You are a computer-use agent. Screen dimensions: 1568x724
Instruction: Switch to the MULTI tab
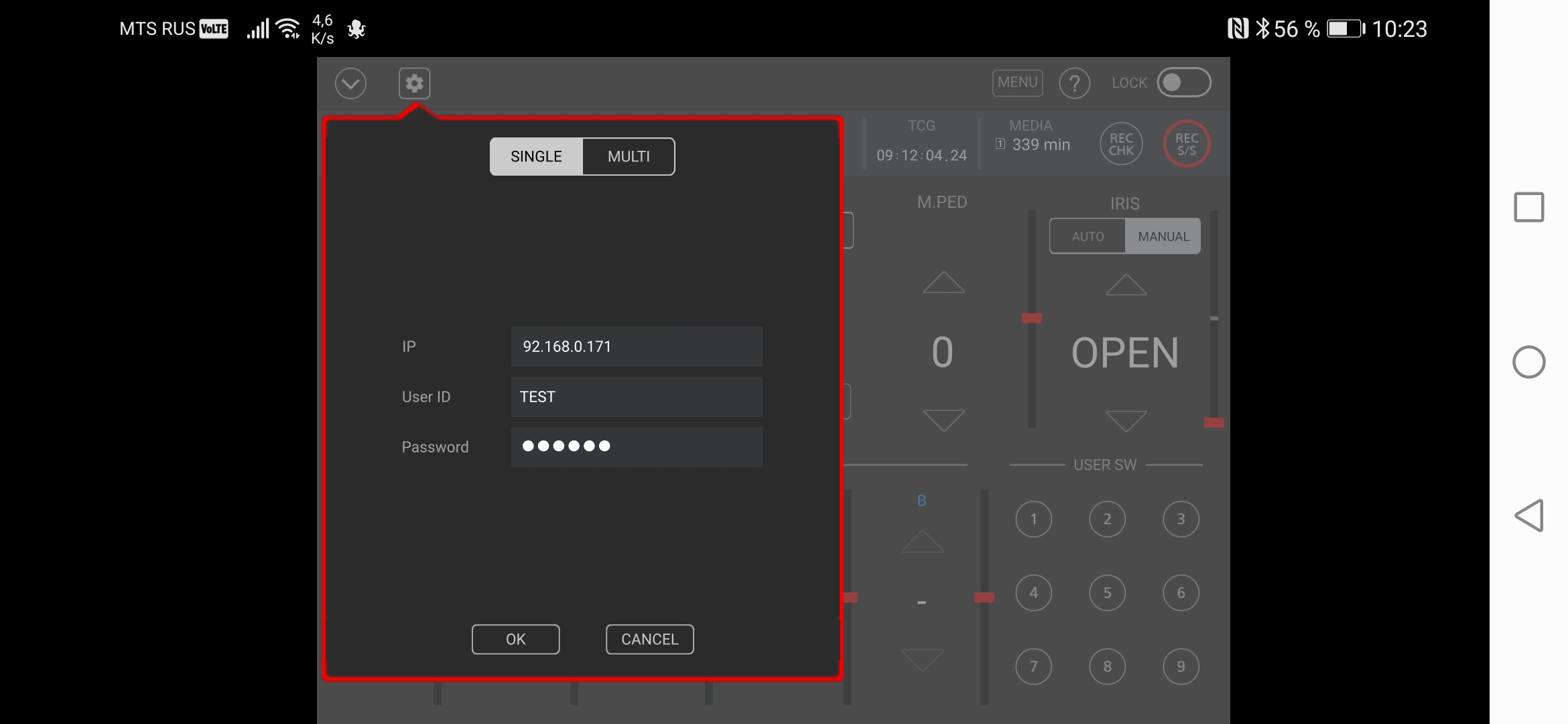tap(629, 156)
